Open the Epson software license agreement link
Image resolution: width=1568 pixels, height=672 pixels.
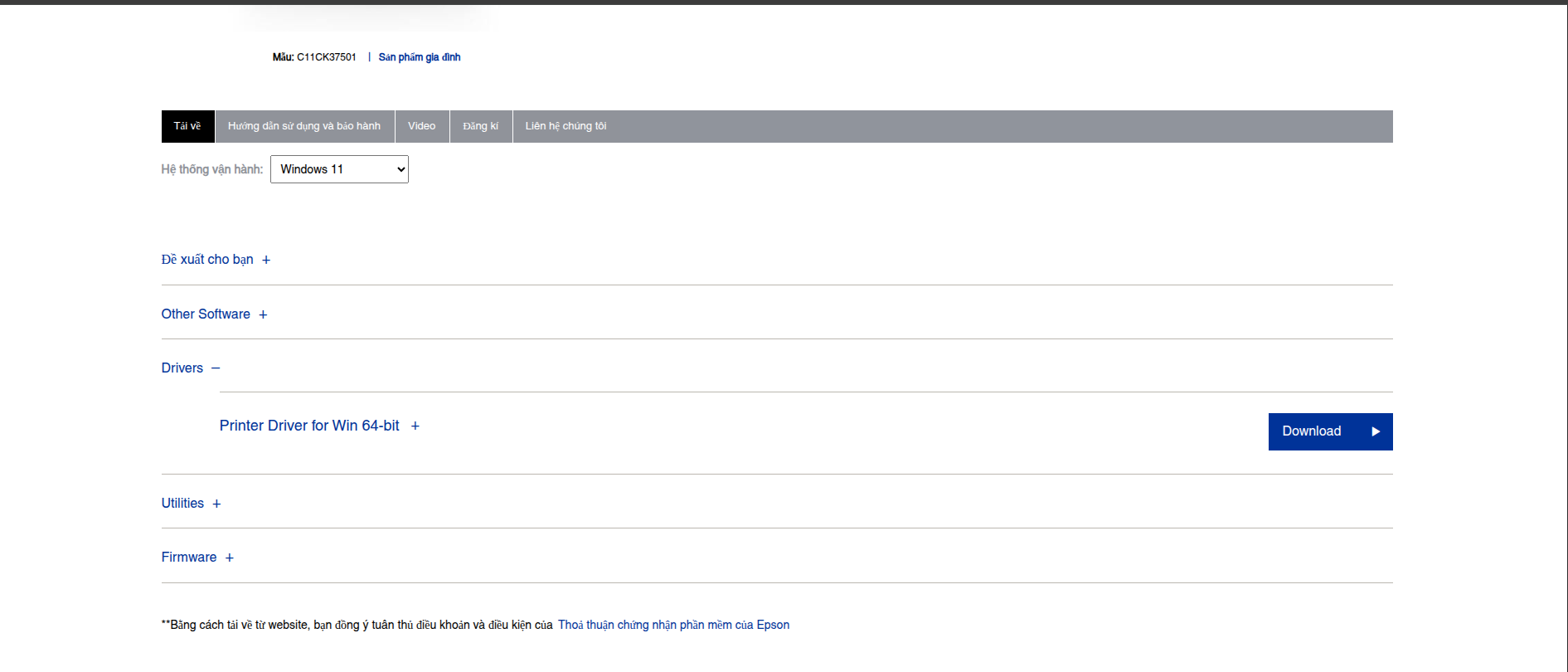673,625
